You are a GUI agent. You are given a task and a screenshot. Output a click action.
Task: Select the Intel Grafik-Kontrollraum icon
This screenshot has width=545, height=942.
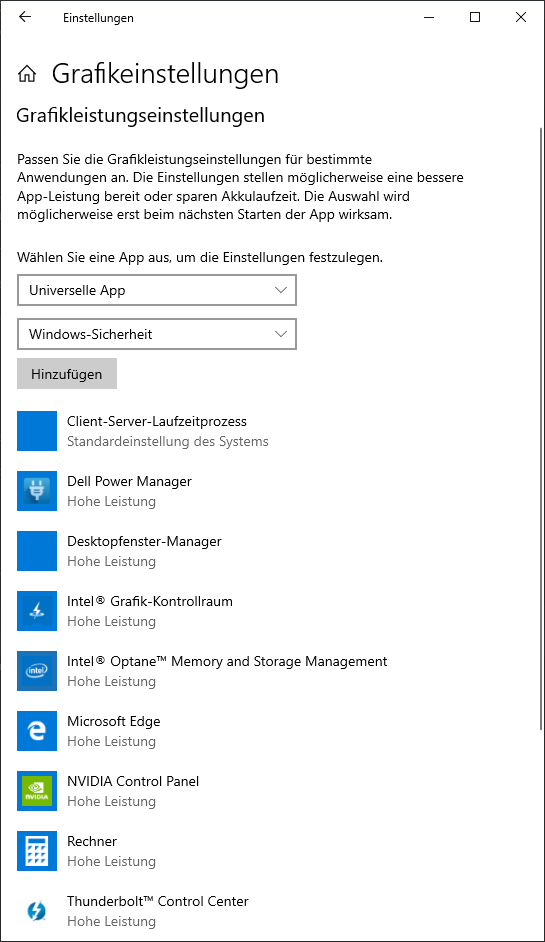37,611
